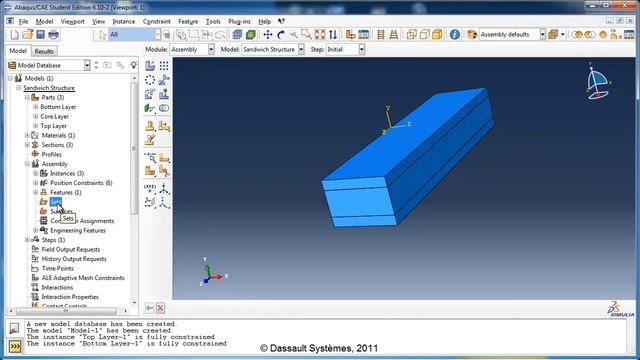Click the command line interface >>> icon
The width and height of the screenshot is (640, 360).
(x=15, y=347)
